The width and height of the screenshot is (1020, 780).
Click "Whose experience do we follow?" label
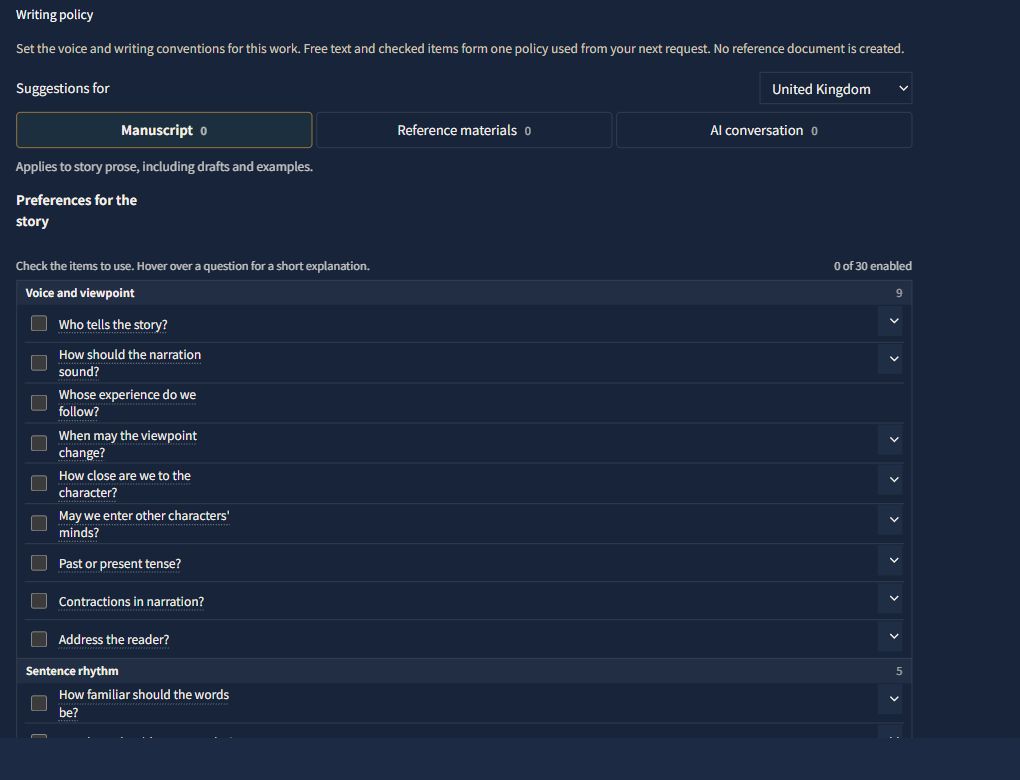[128, 403]
